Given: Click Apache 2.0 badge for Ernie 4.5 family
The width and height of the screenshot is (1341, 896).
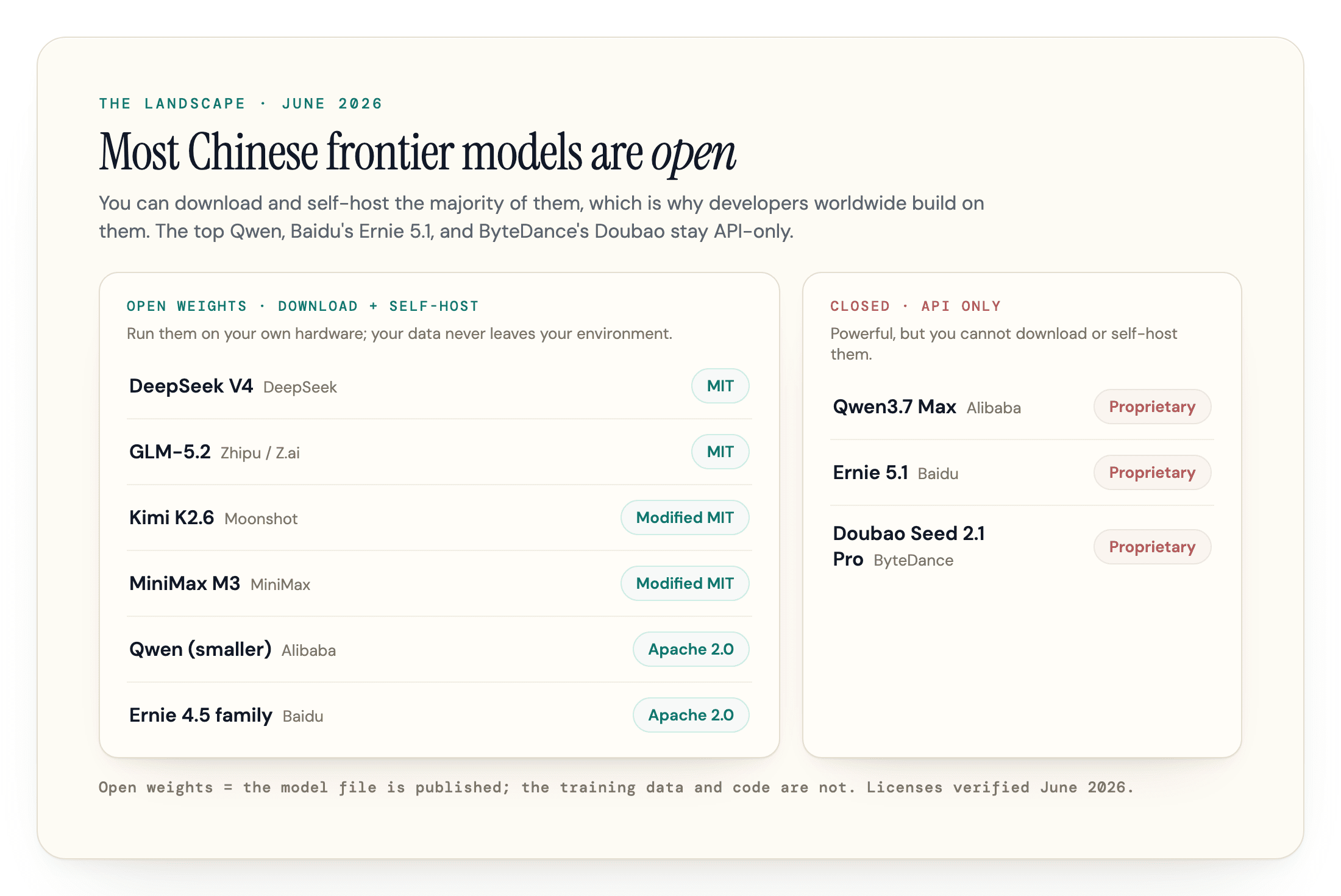Looking at the screenshot, I should [691, 715].
